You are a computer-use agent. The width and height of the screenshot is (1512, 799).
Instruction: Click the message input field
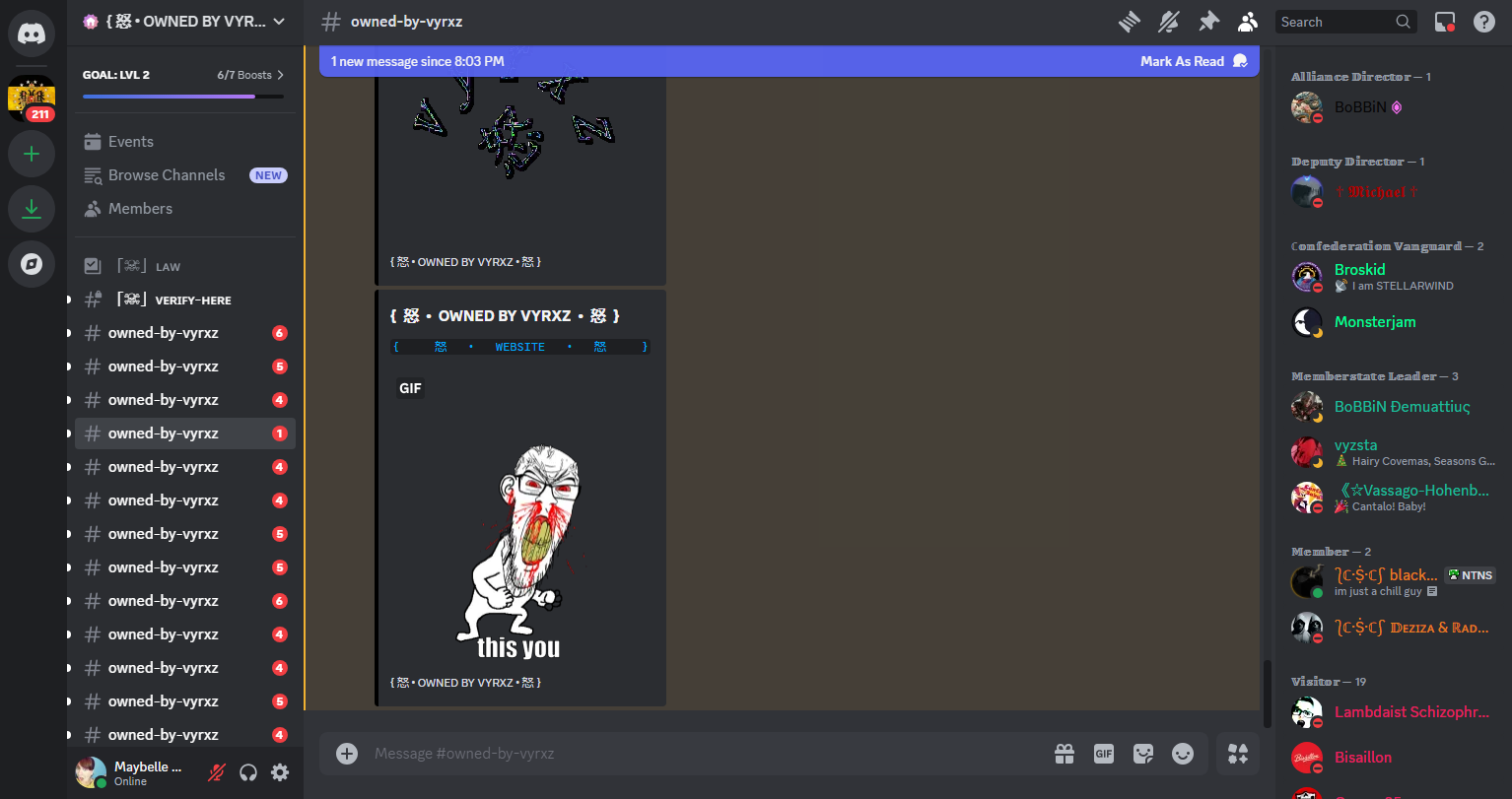[690, 754]
